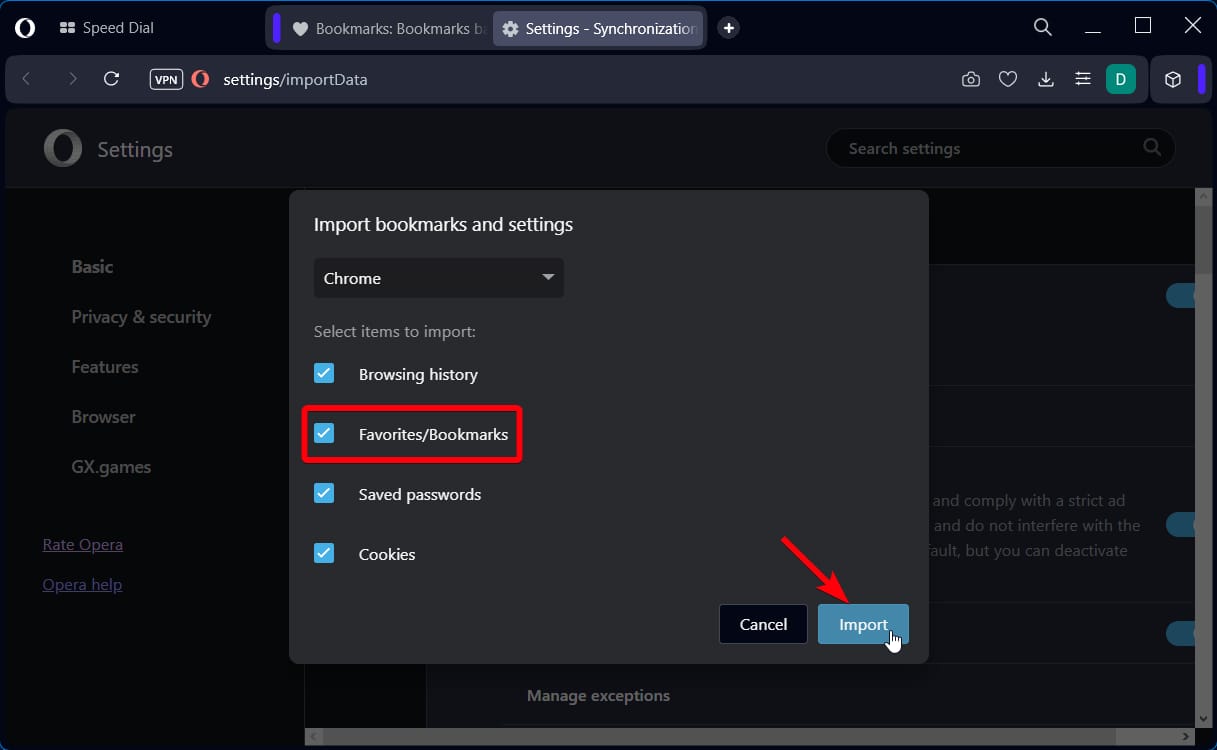Click the Cancel button
This screenshot has width=1217, height=750.
(x=763, y=624)
